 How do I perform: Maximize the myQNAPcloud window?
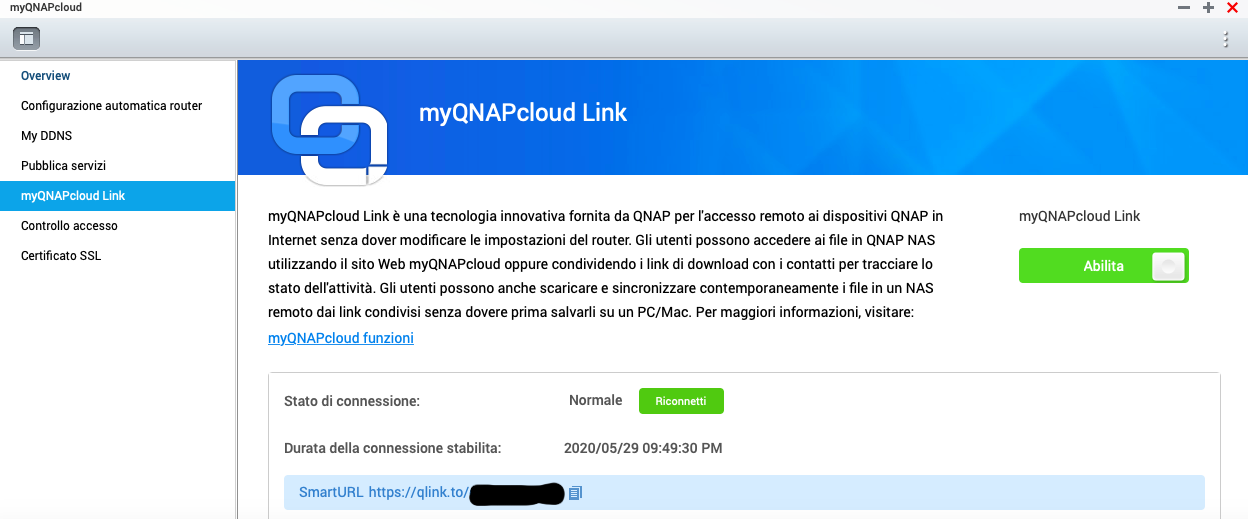coord(1208,8)
